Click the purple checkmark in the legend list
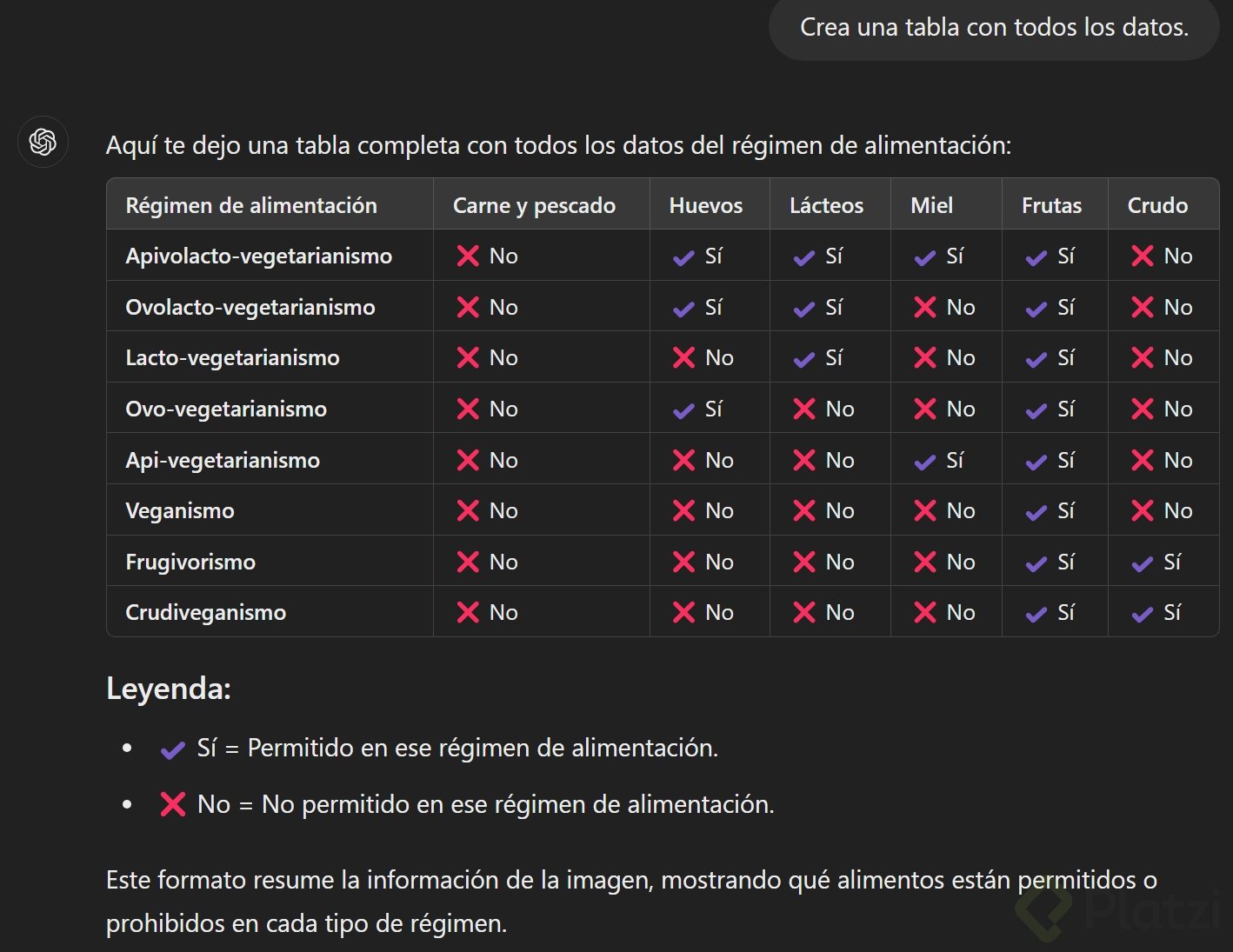This screenshot has height=952, width=1233. 172,749
